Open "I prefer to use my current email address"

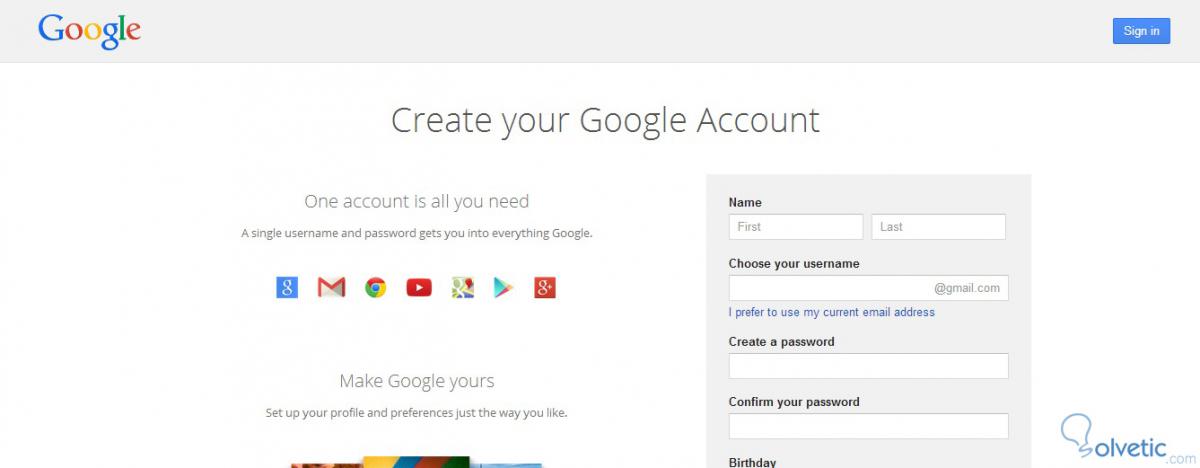click(x=831, y=312)
